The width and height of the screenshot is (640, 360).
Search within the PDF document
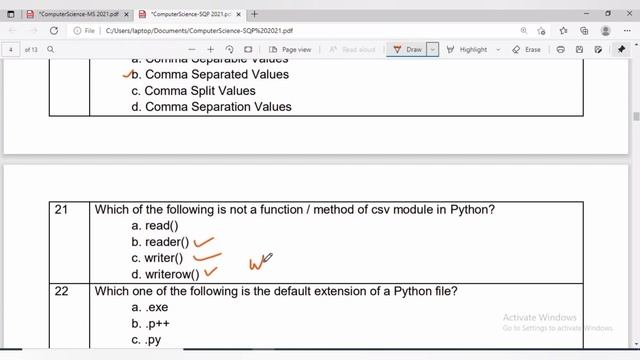(x=51, y=49)
